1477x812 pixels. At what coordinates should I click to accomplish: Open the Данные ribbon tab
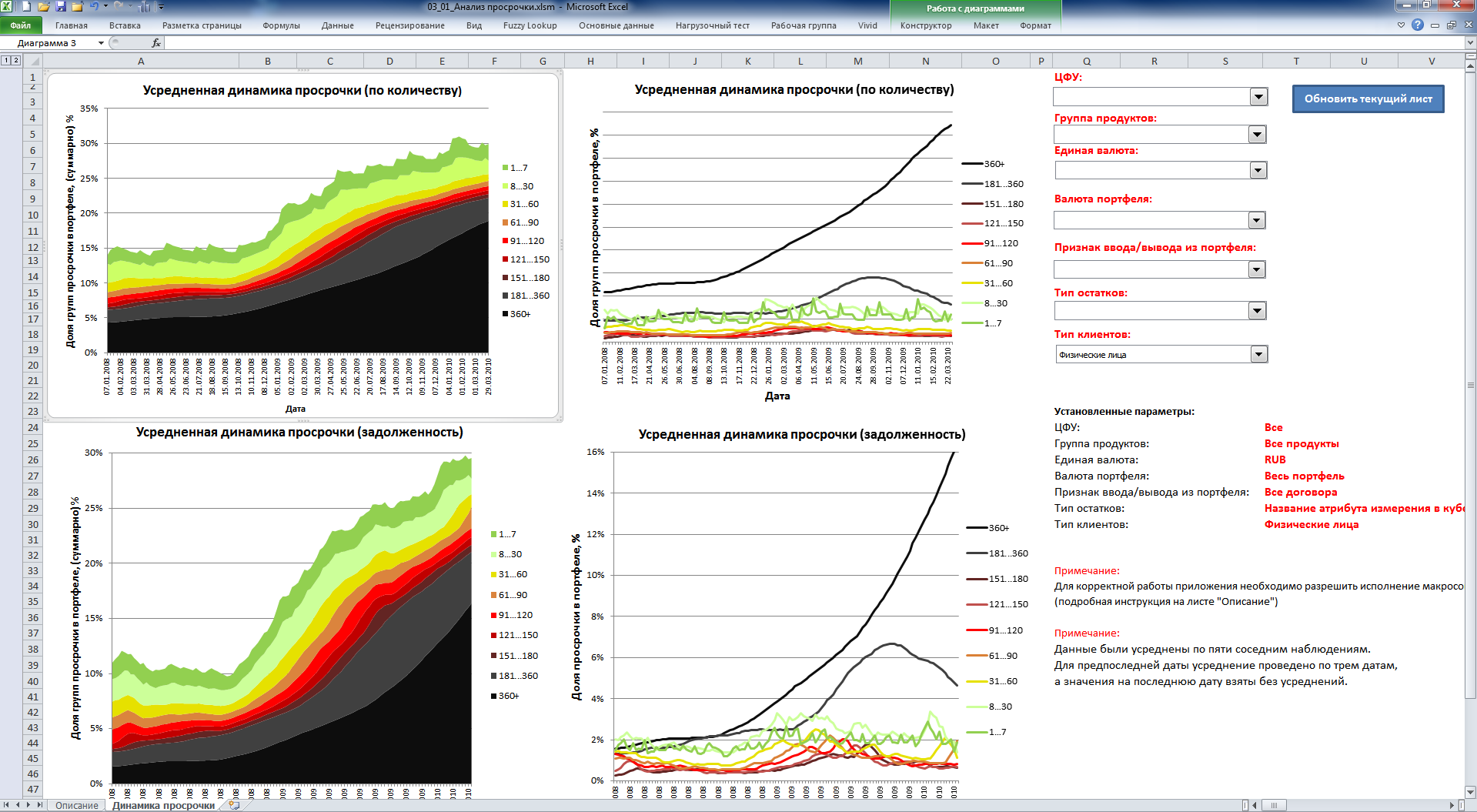pyautogui.click(x=338, y=25)
